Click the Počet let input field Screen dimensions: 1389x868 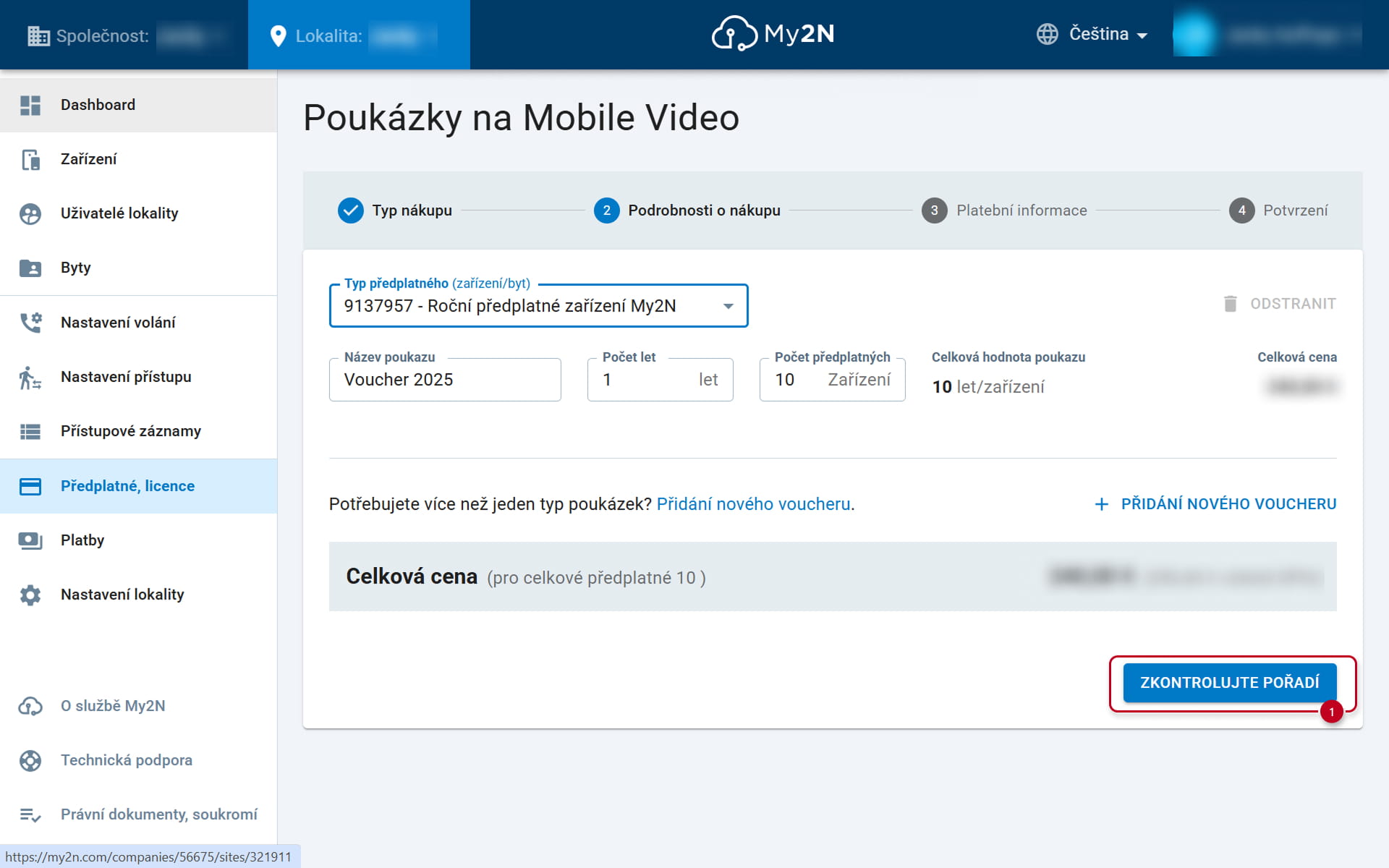coord(660,380)
